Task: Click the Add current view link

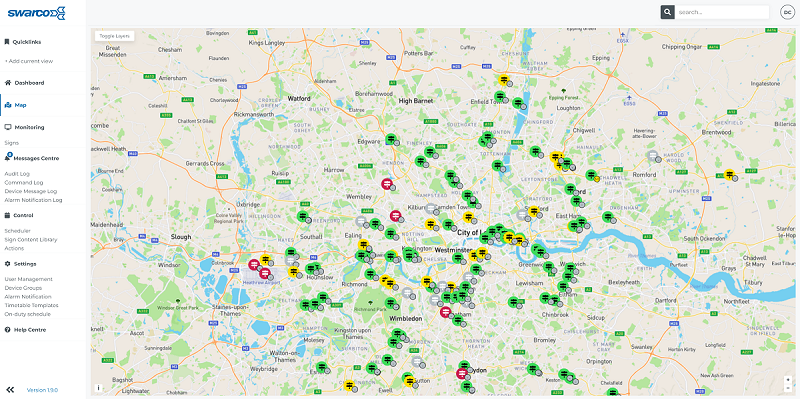Action: coord(29,61)
